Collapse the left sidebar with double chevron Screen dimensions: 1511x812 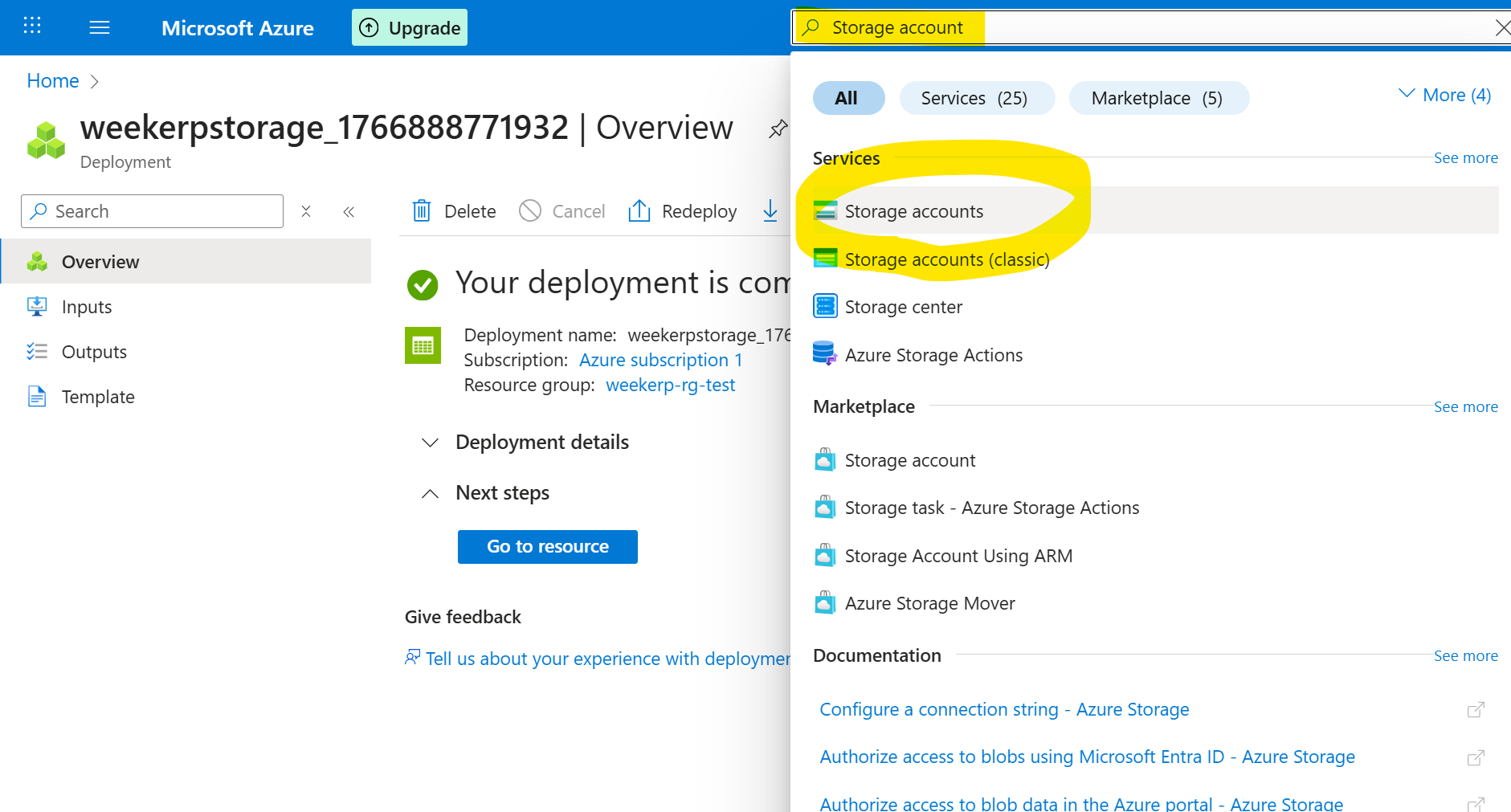(x=349, y=212)
